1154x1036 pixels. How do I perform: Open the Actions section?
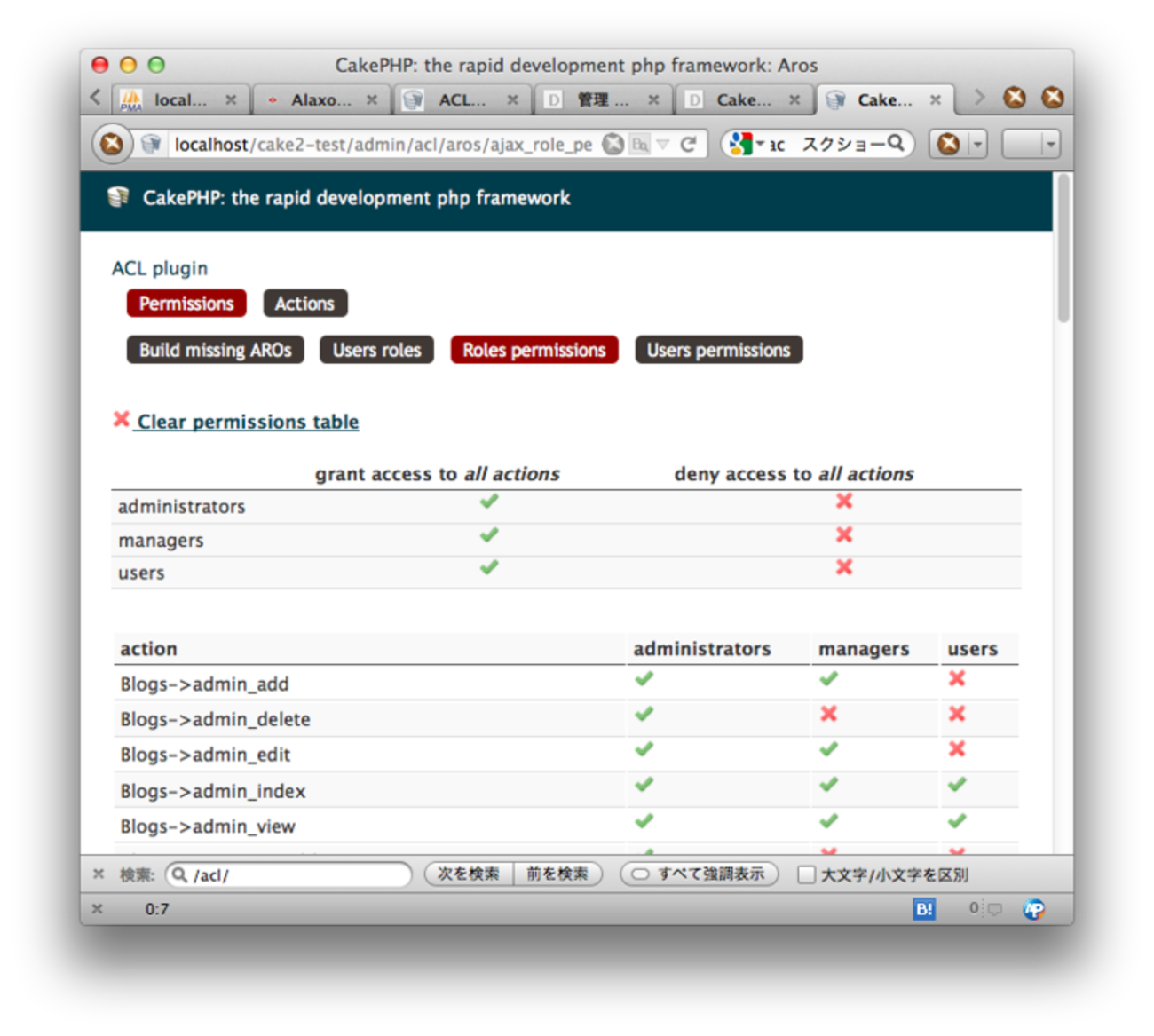[x=304, y=304]
